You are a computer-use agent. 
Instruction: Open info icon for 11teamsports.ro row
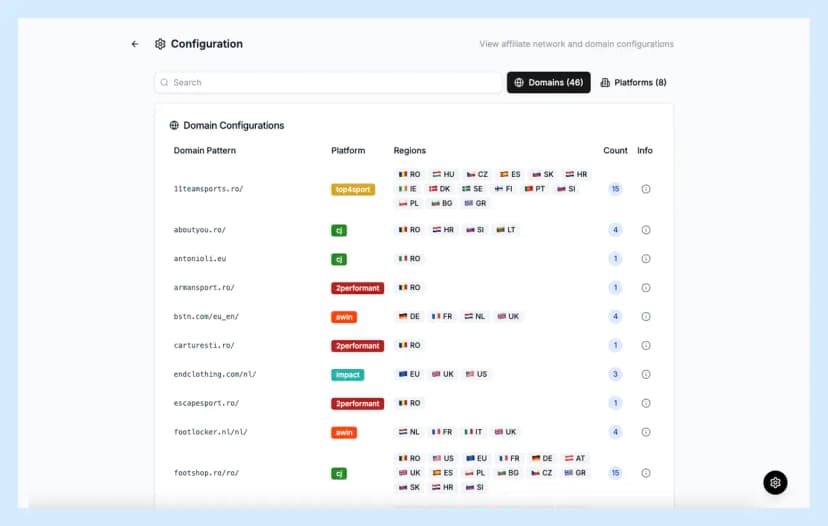point(646,189)
